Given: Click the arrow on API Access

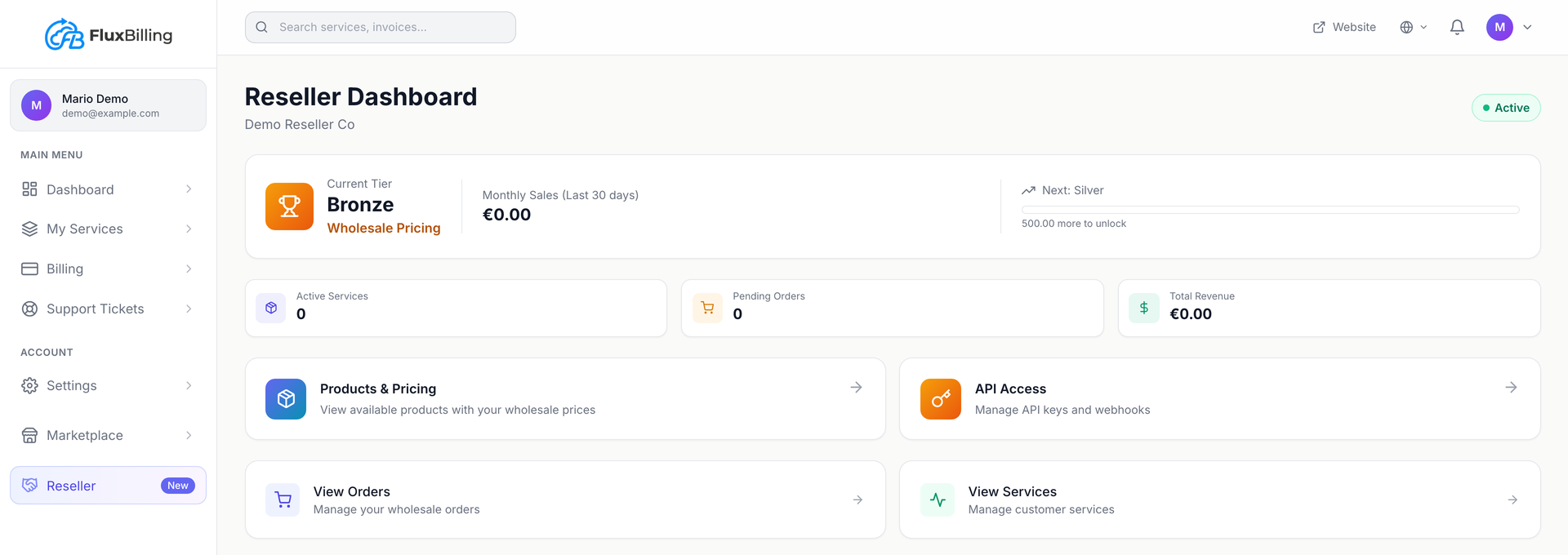Looking at the screenshot, I should tap(1511, 387).
